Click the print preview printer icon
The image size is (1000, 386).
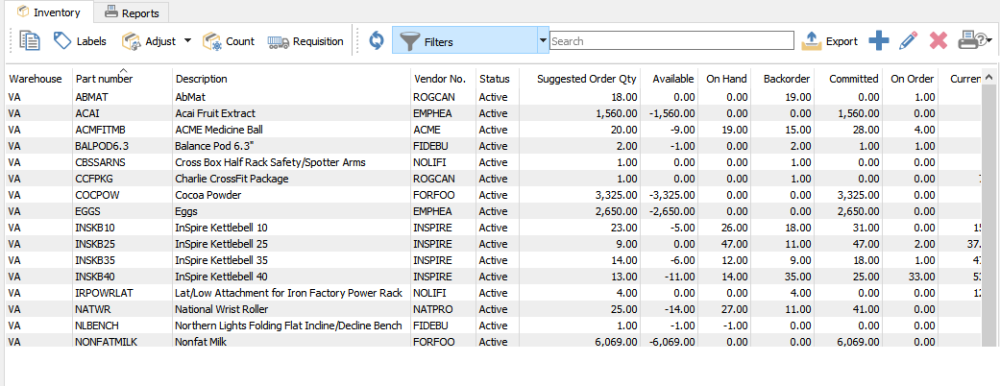click(970, 41)
